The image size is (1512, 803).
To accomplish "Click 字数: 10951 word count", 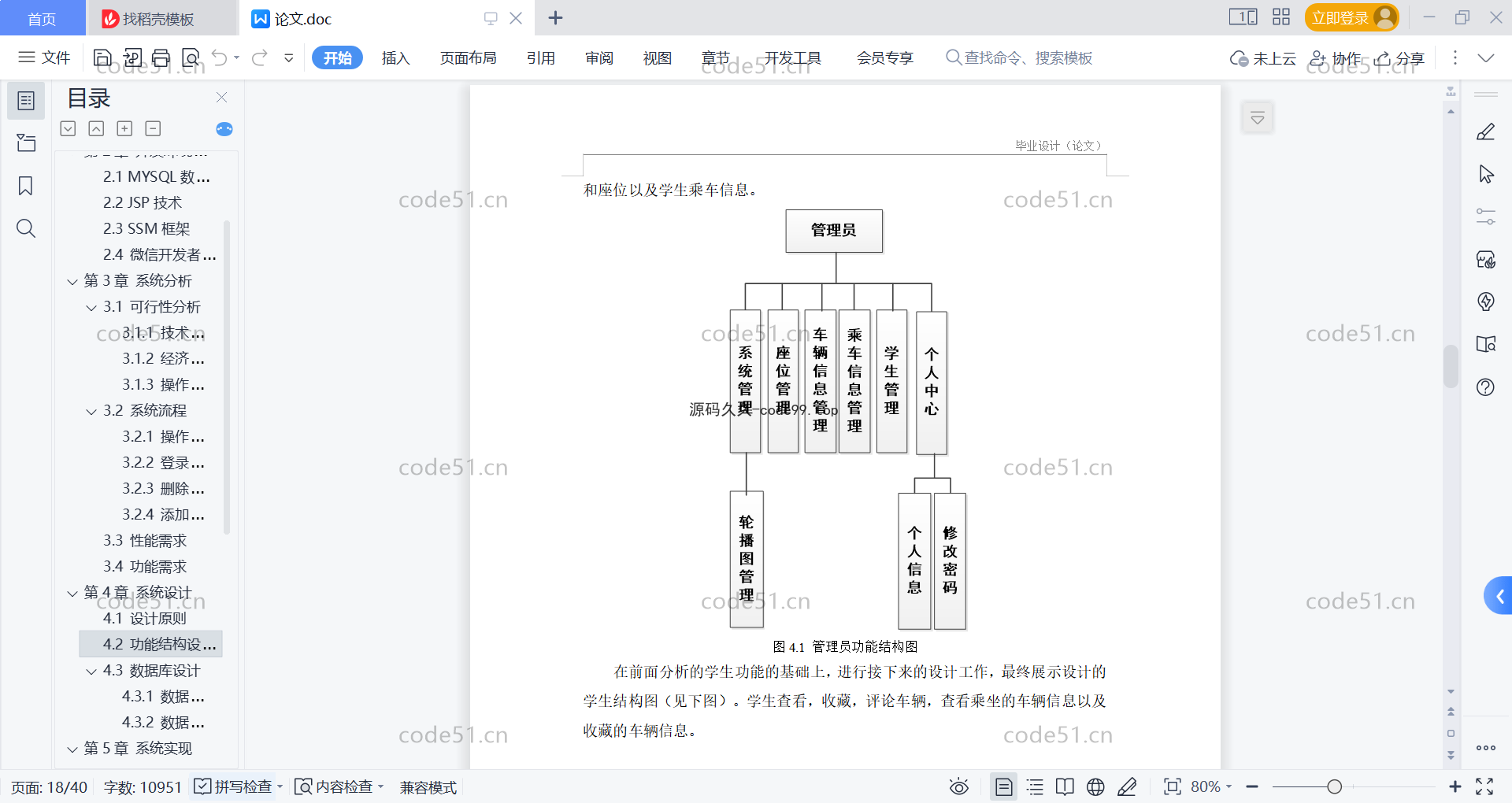I will coord(143,787).
